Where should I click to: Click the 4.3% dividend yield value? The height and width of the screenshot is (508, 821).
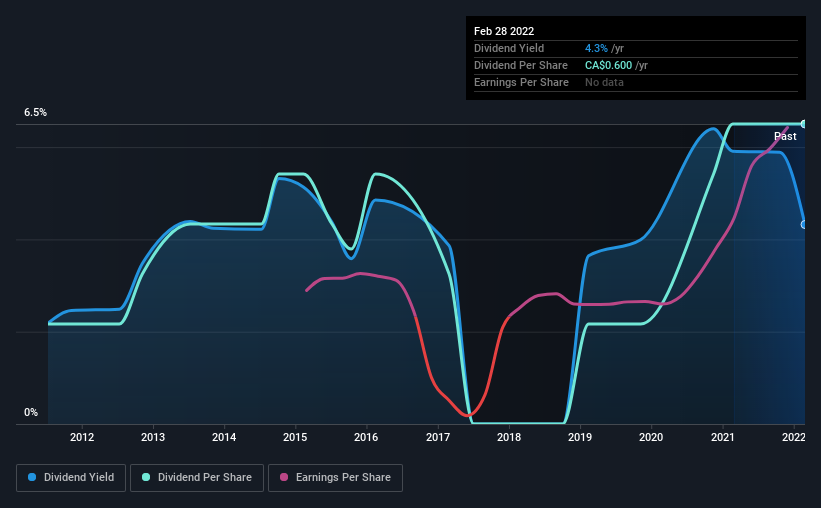[596, 48]
